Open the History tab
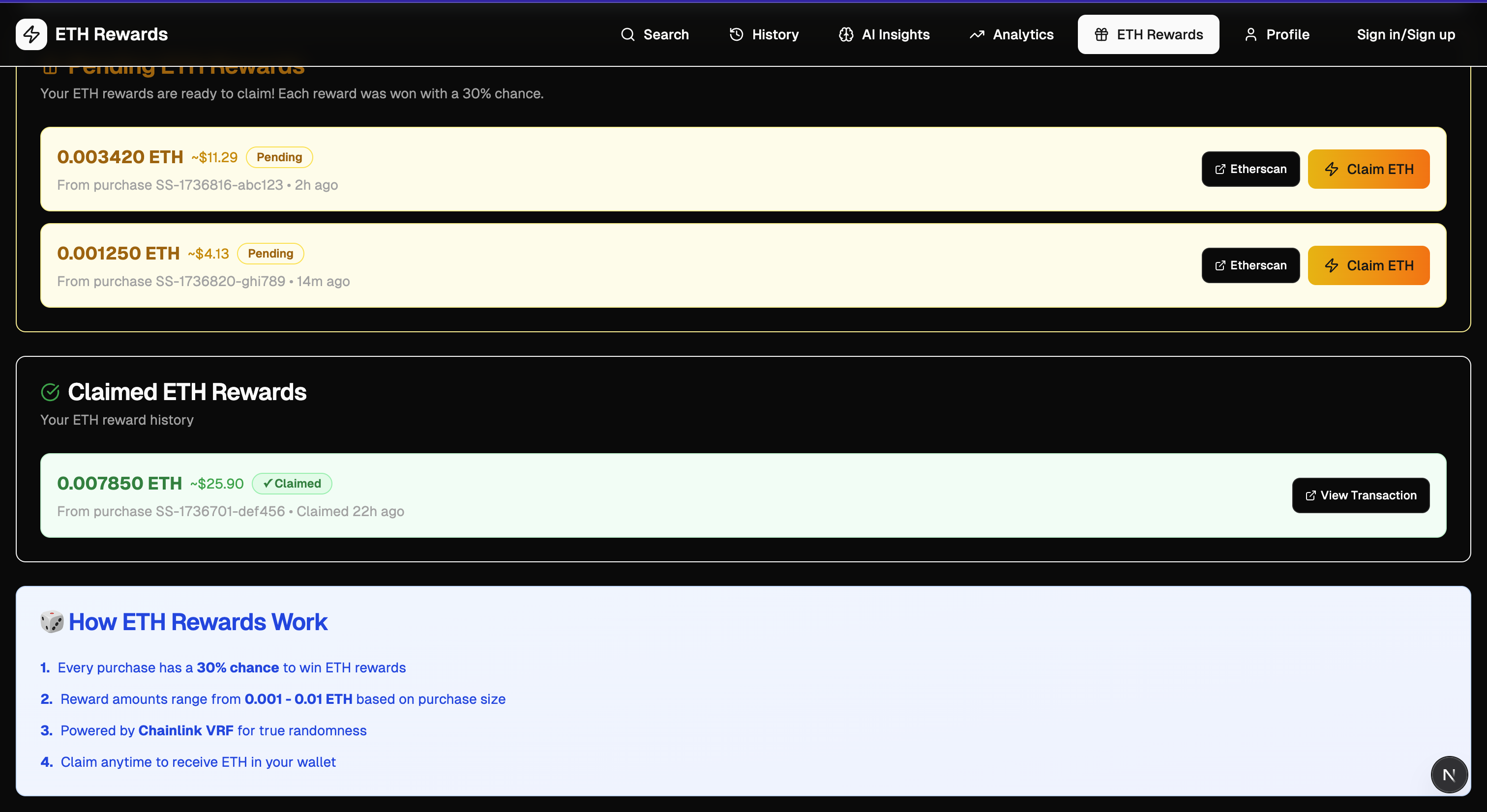This screenshot has height=812, width=1487. point(764,34)
